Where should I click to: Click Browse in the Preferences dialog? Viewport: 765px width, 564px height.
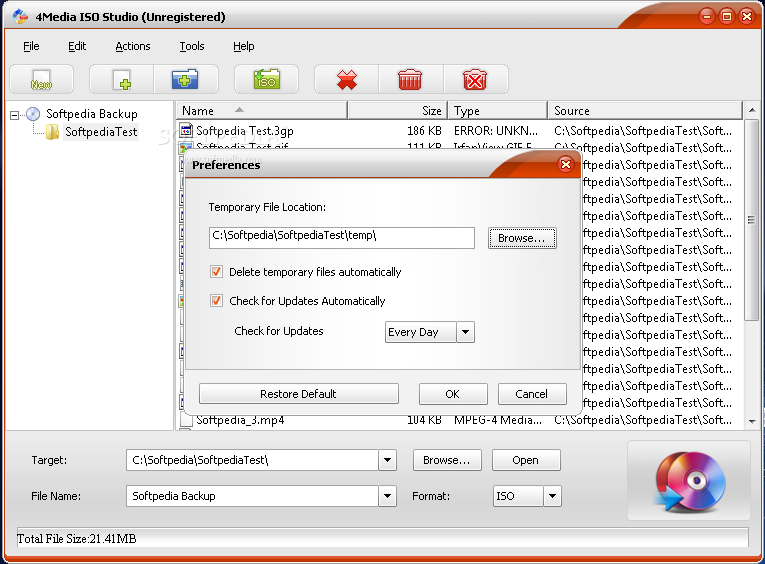tap(522, 238)
